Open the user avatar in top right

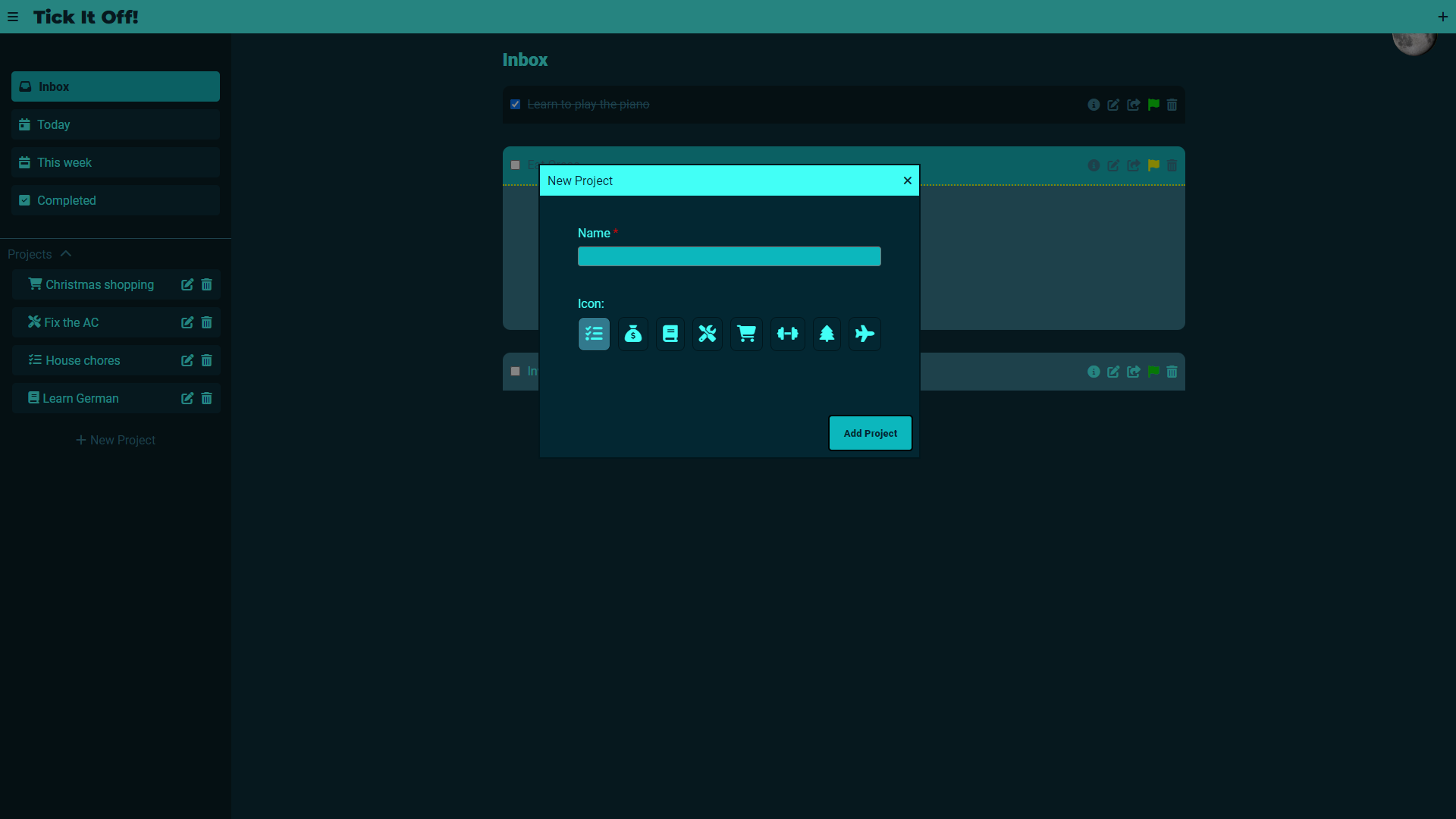(1414, 43)
